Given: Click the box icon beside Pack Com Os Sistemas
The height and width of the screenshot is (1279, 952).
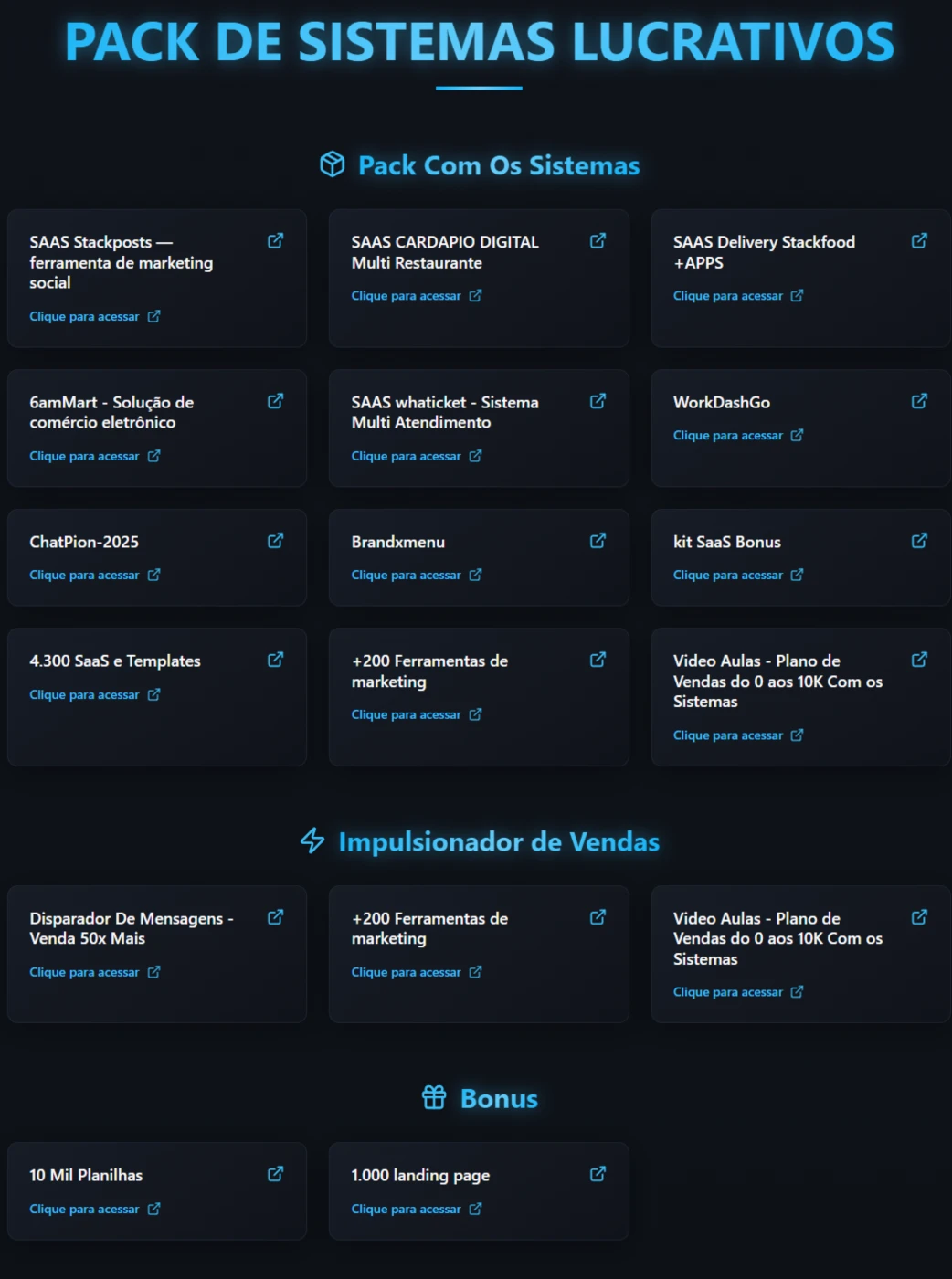Looking at the screenshot, I should pyautogui.click(x=333, y=164).
